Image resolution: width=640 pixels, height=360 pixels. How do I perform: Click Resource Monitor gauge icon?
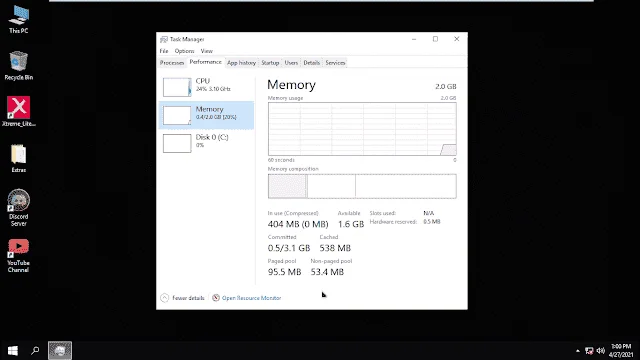[x=216, y=298]
